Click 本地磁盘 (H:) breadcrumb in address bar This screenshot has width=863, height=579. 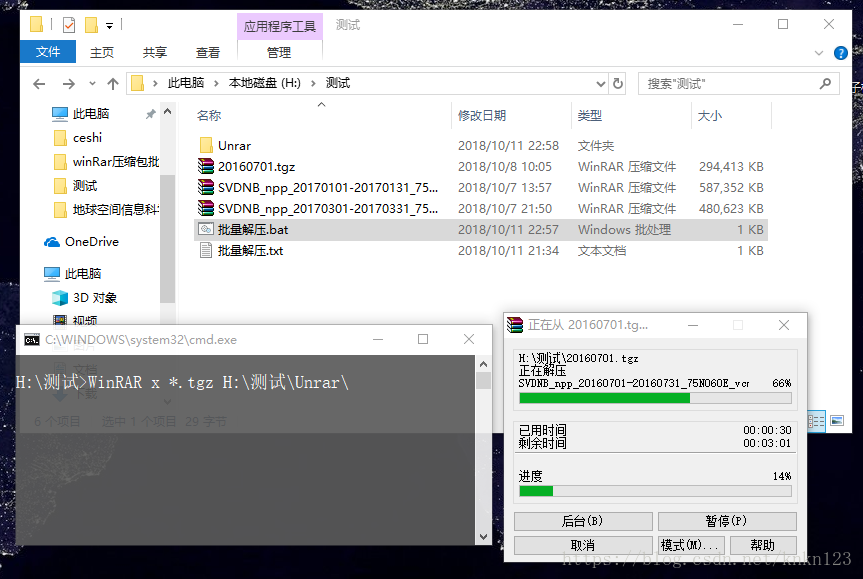click(x=265, y=83)
